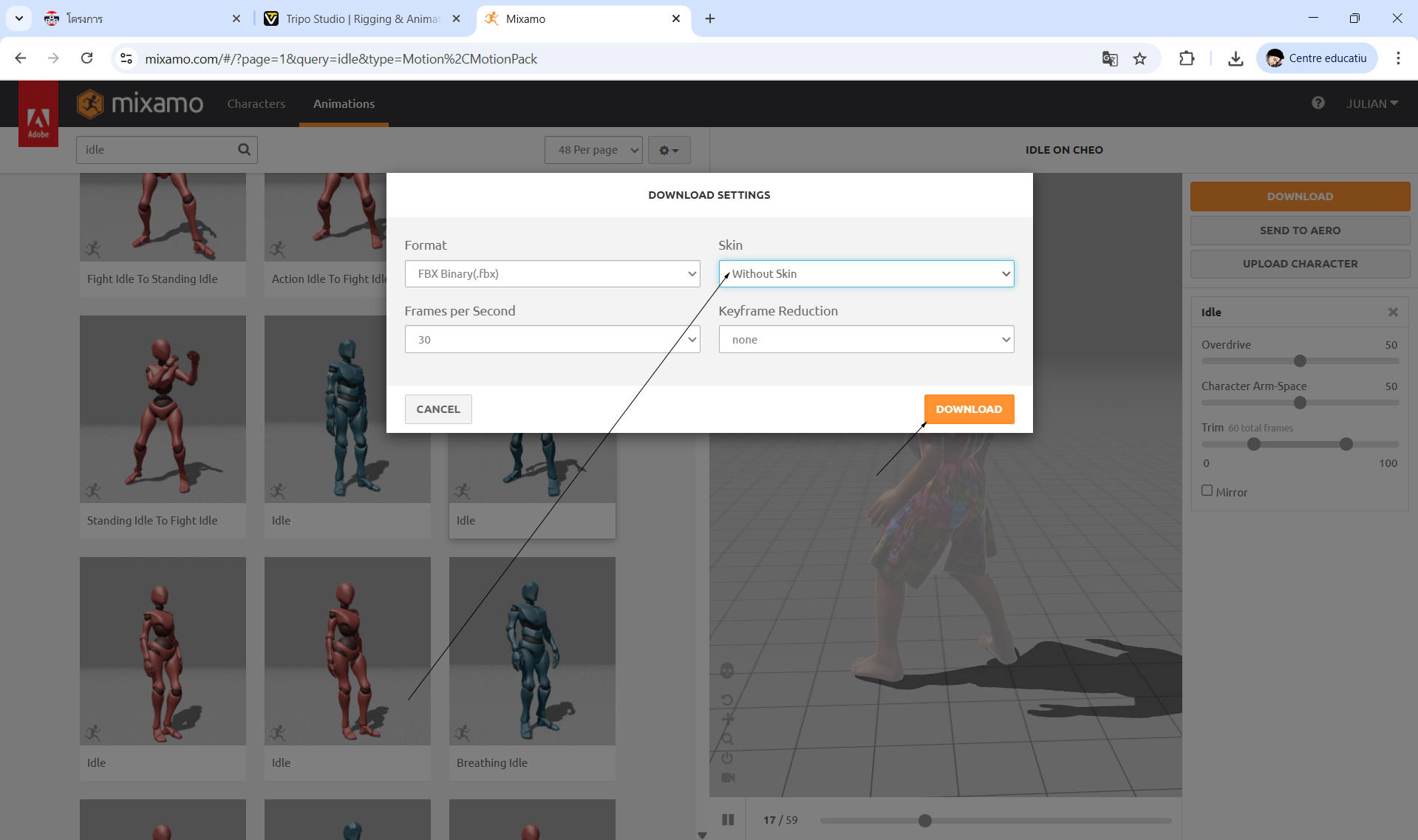The image size is (1418, 840).
Task: Switch to Tripo Studio browser tab
Action: pos(362,18)
